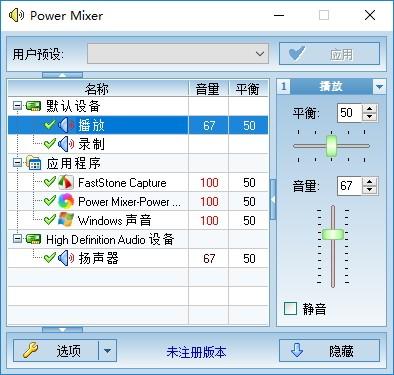The image size is (394, 375).
Task: Open the dropdown arrow next to 播放 header
Action: pyautogui.click(x=379, y=87)
